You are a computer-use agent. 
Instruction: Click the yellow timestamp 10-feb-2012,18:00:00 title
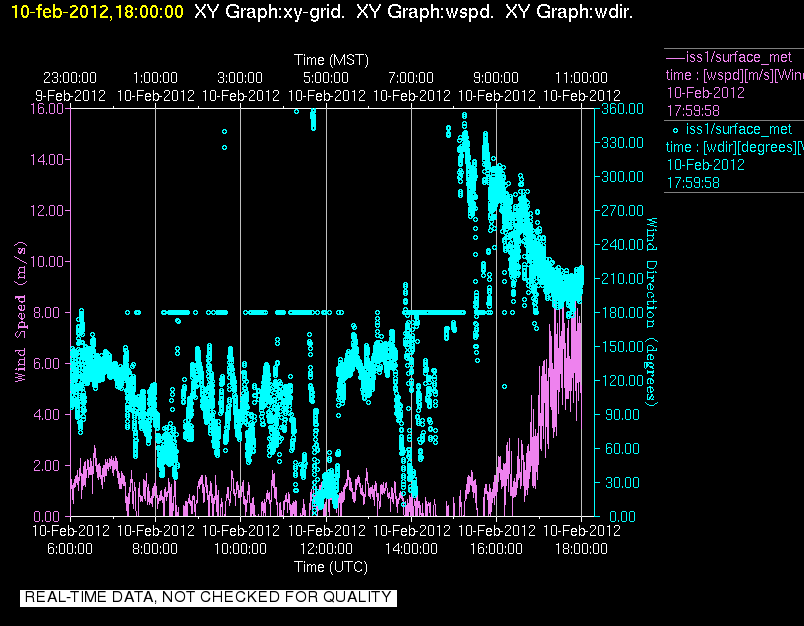point(97,11)
